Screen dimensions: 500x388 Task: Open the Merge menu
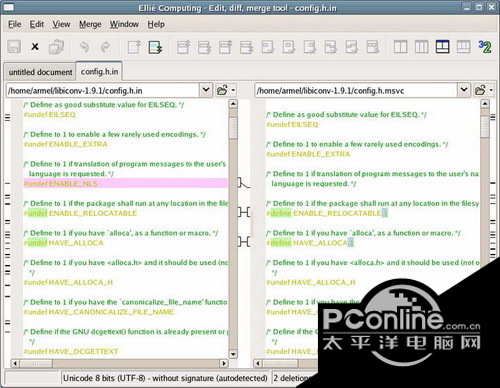click(x=90, y=24)
